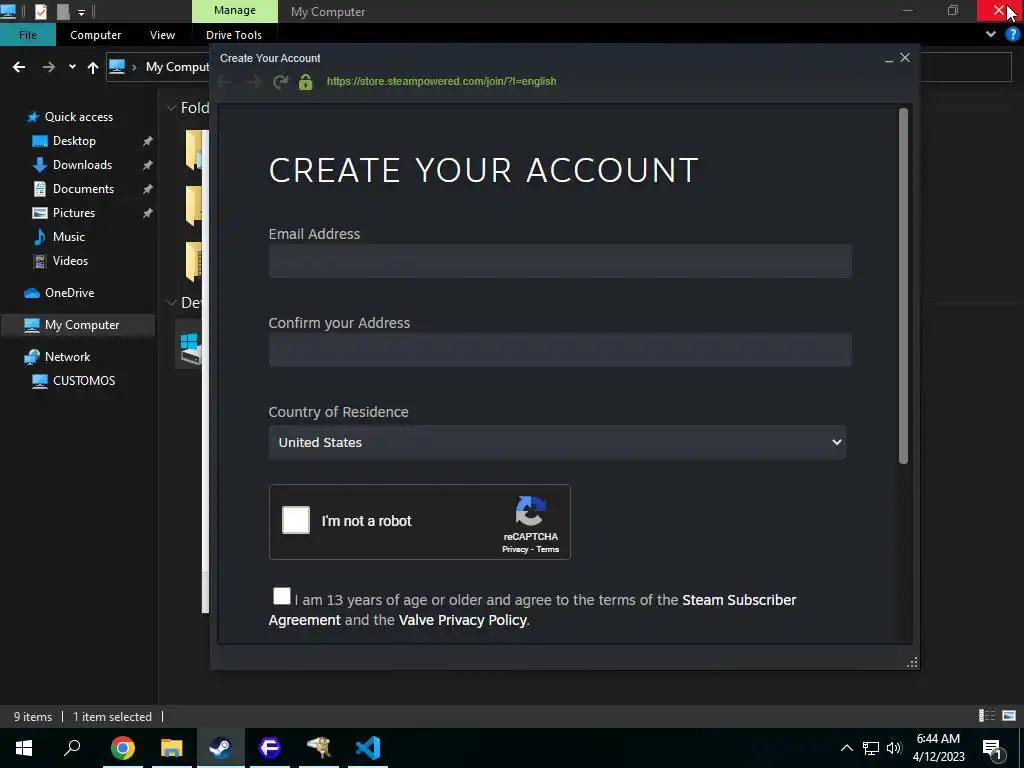Minimize the Create Your Account window
1024x768 pixels.
888,59
